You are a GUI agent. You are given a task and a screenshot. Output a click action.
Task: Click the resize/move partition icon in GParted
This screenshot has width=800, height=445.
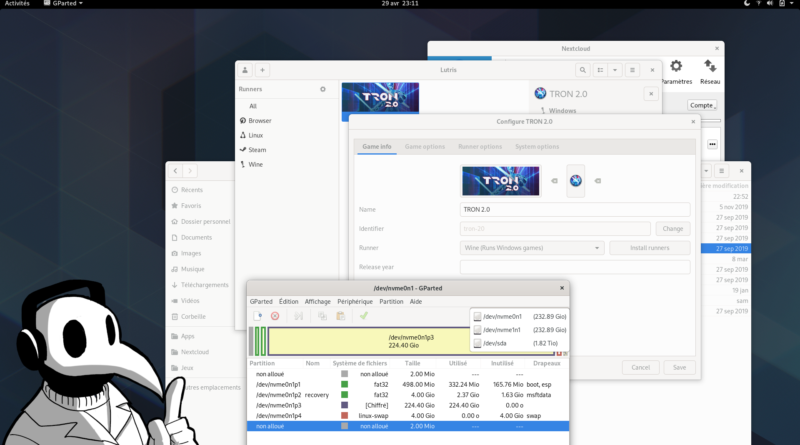click(298, 316)
